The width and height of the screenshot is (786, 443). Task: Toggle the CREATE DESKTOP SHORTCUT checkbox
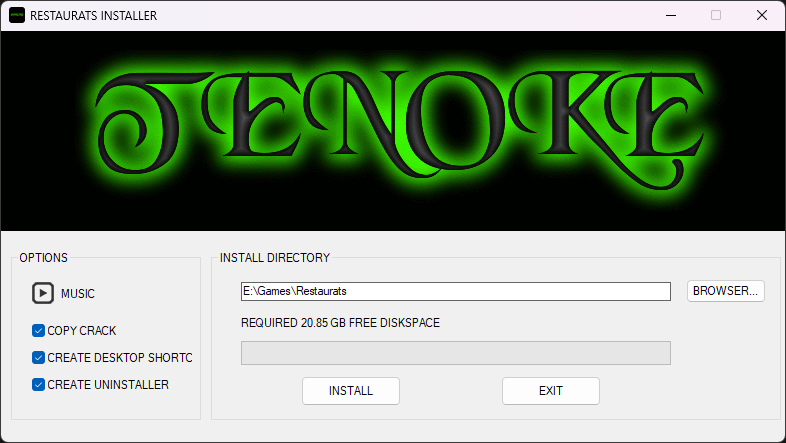point(38,357)
